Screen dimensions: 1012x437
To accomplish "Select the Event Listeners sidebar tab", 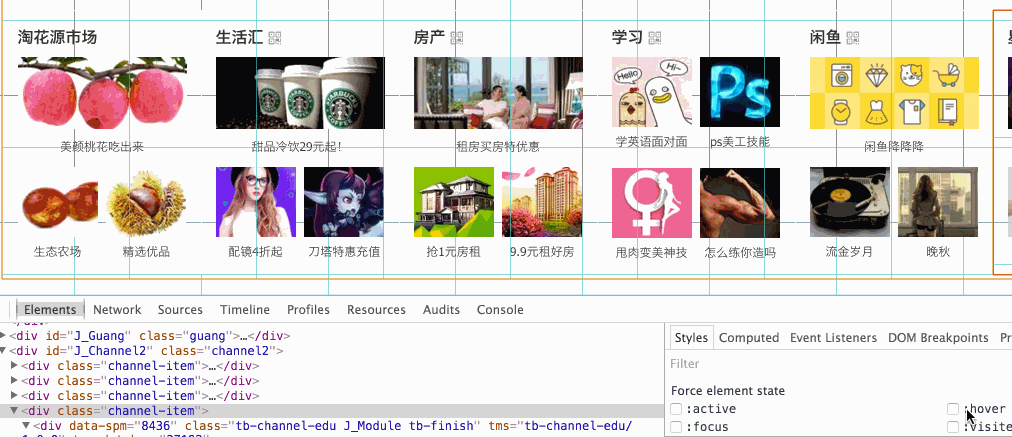I will (x=833, y=338).
